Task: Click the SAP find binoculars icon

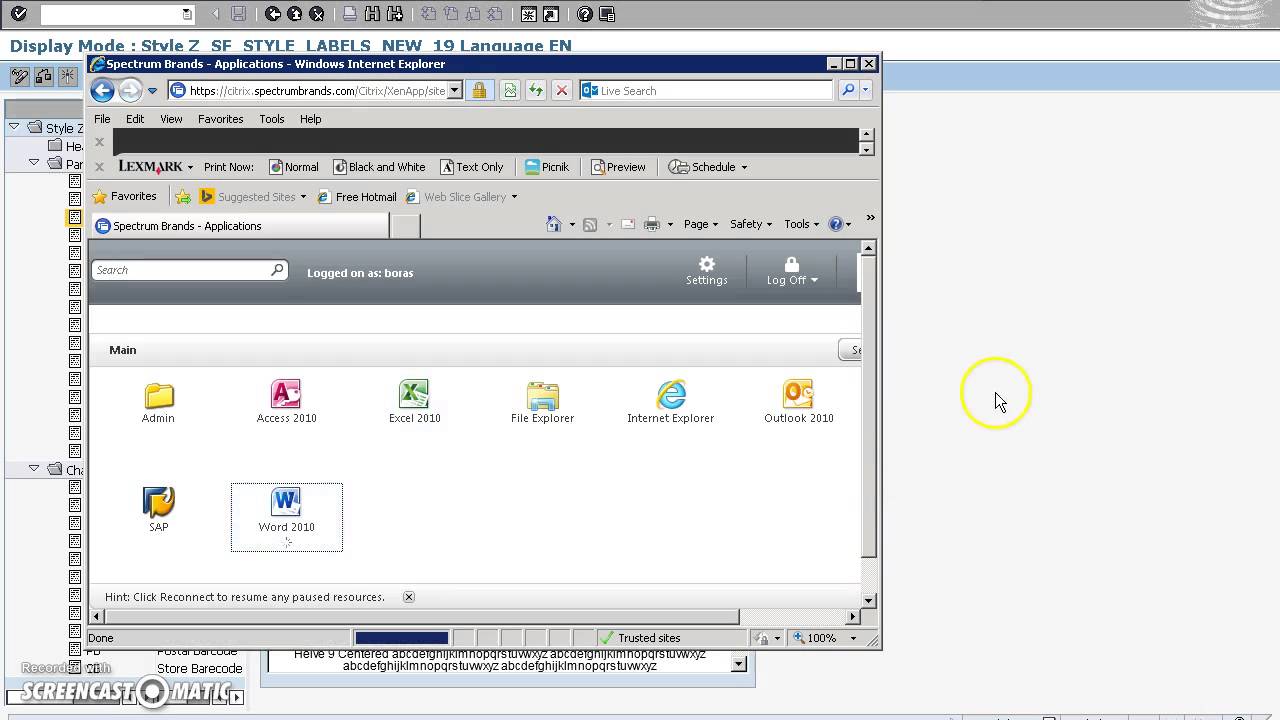Action: (372, 14)
